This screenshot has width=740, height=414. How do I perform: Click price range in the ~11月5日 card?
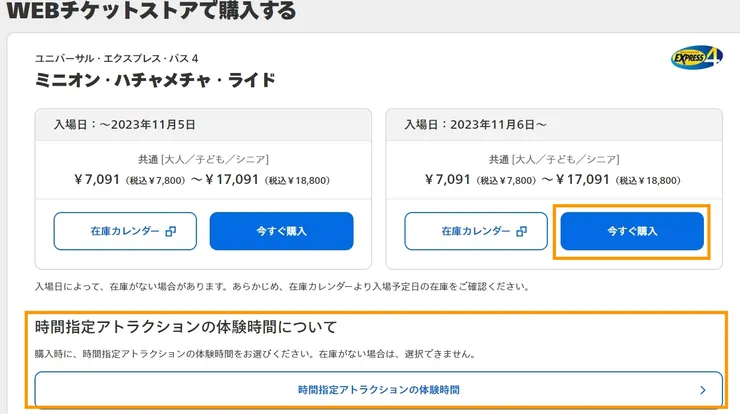[202, 180]
